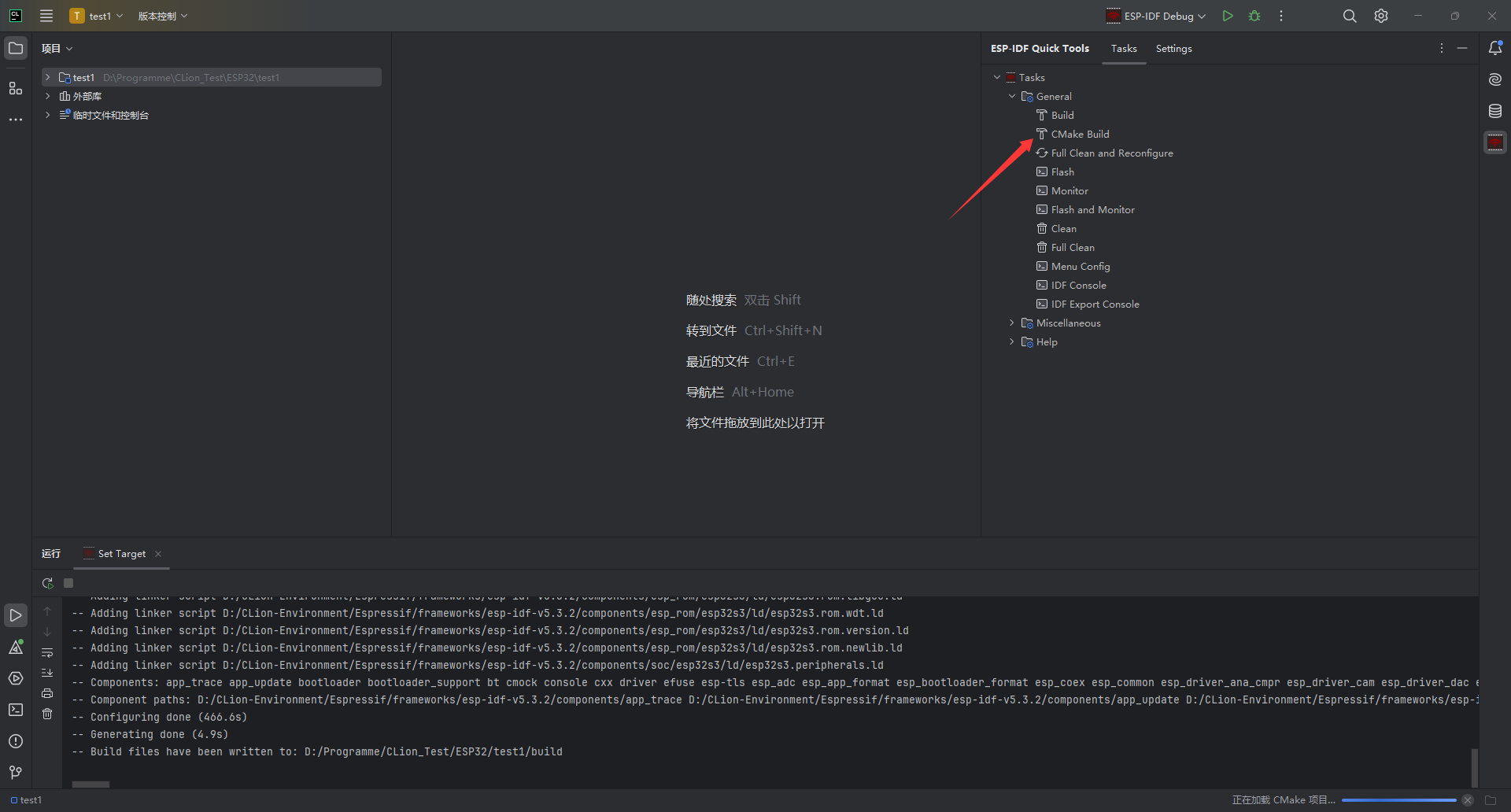
Task: Rerun the Set Target task
Action: click(x=47, y=583)
